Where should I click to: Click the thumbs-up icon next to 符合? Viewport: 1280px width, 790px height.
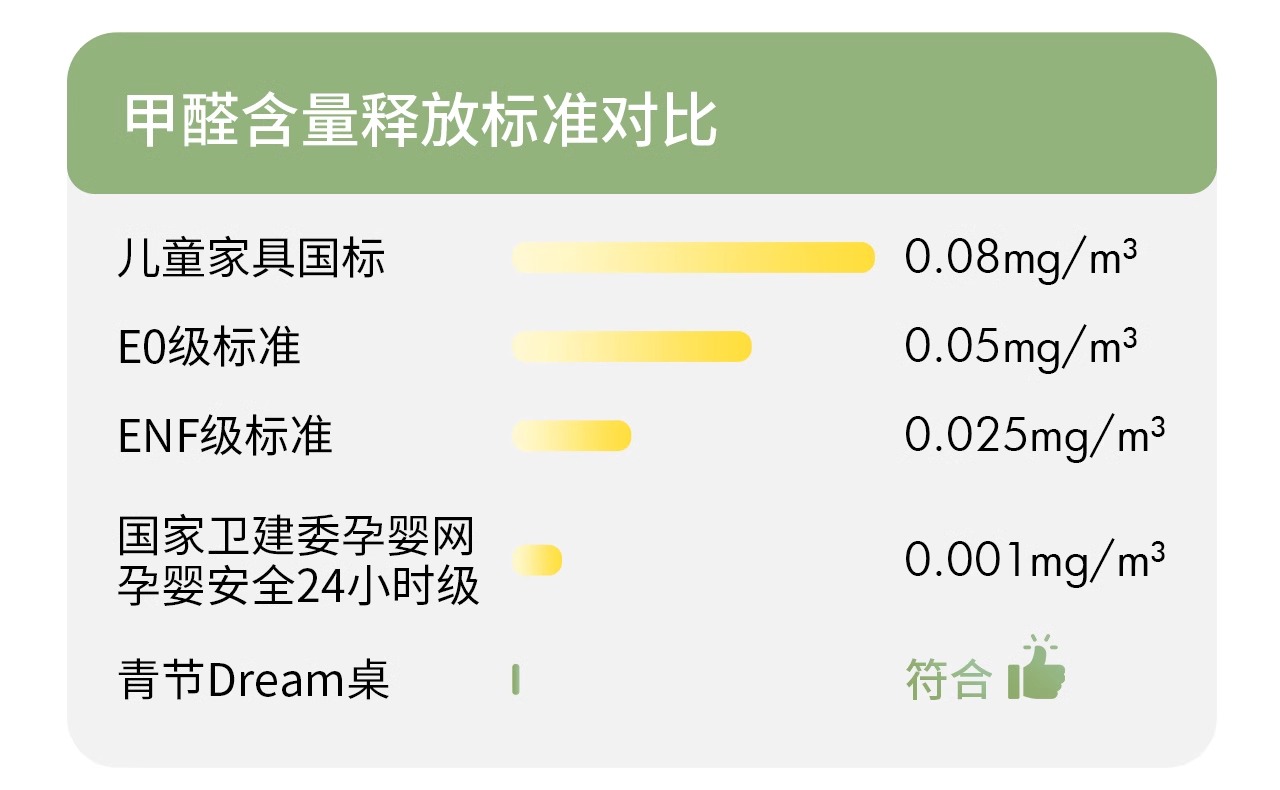pos(1036,668)
